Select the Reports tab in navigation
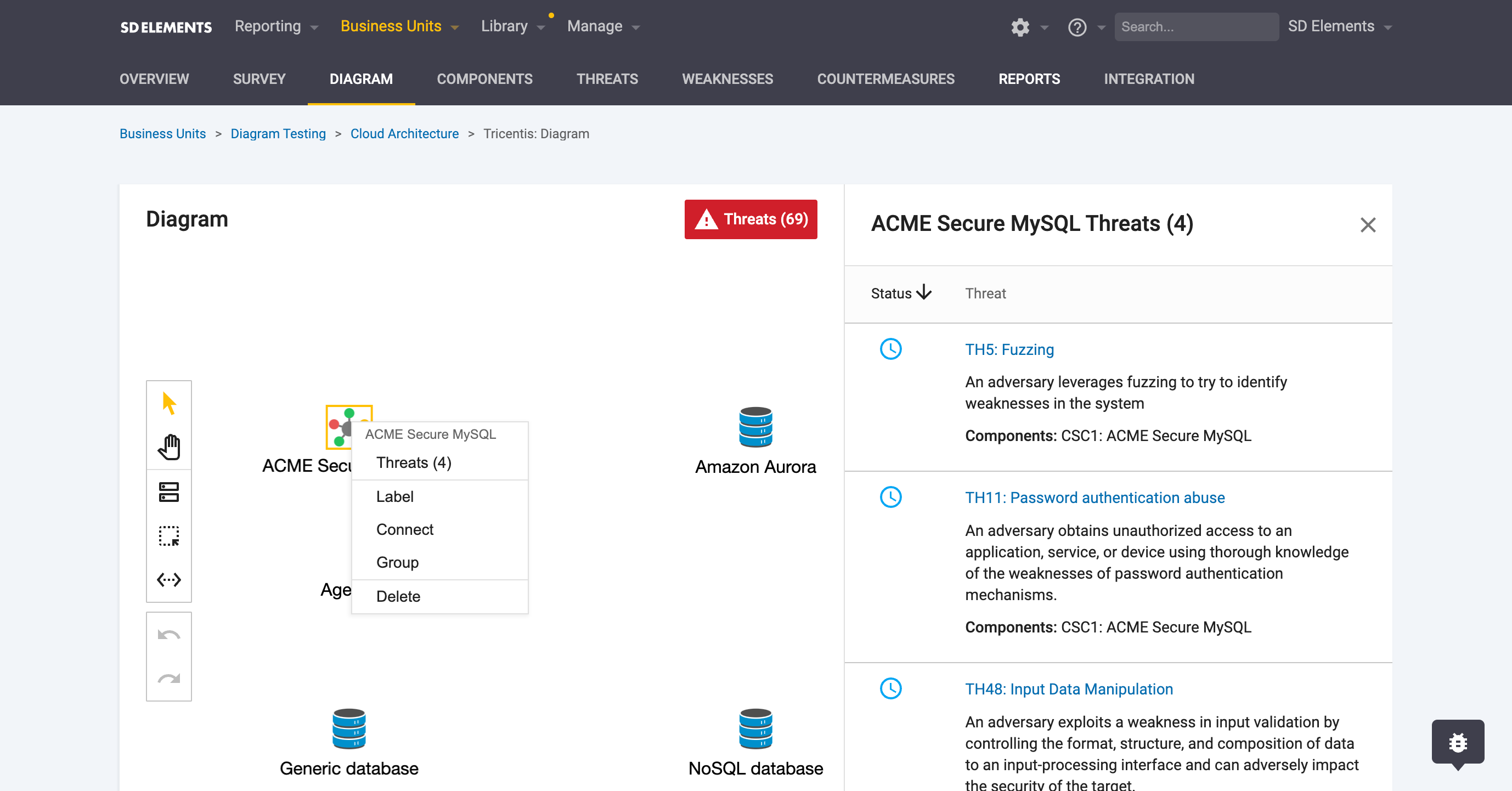The image size is (1512, 791). pyautogui.click(x=1030, y=78)
